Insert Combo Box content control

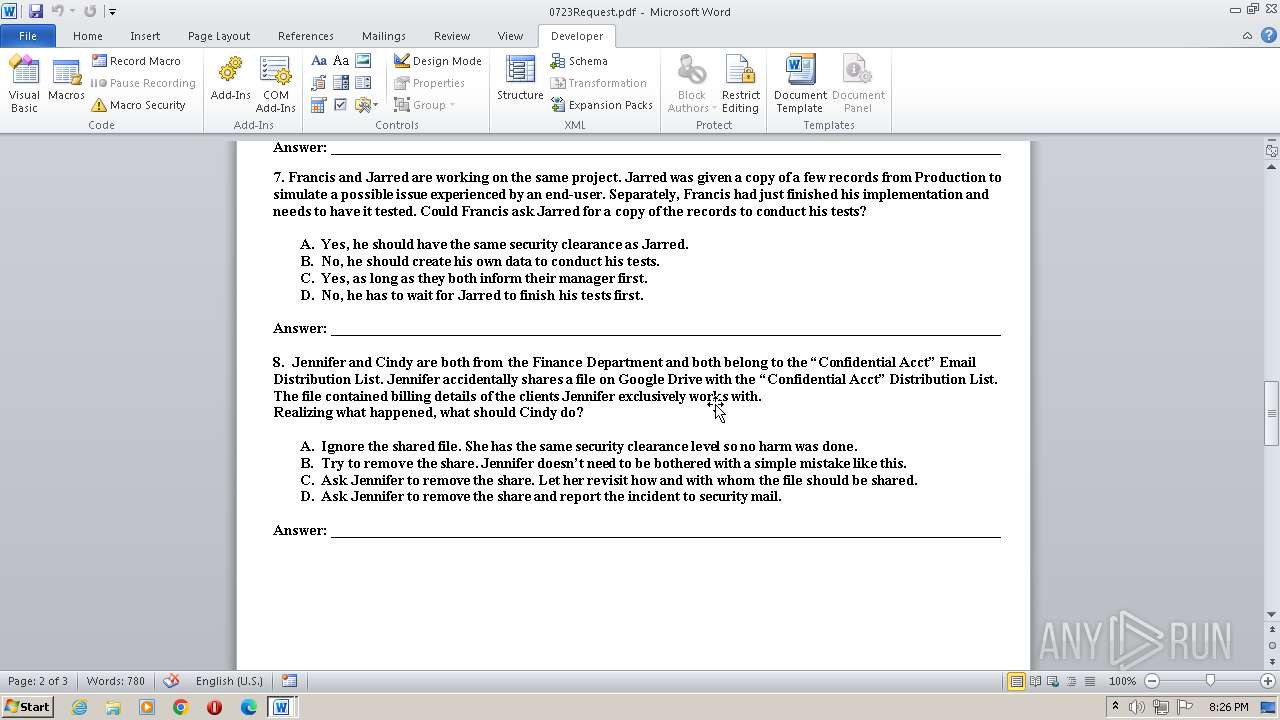(341, 83)
